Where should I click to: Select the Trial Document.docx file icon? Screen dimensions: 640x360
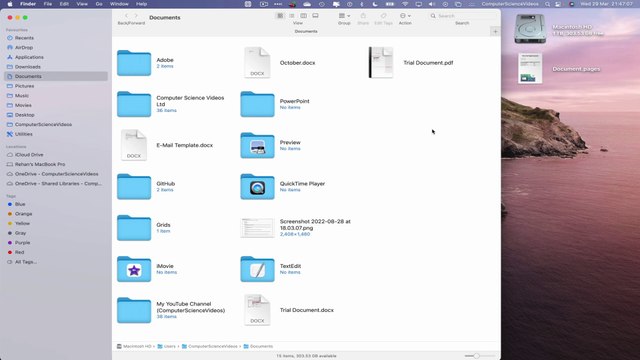pyautogui.click(x=257, y=310)
